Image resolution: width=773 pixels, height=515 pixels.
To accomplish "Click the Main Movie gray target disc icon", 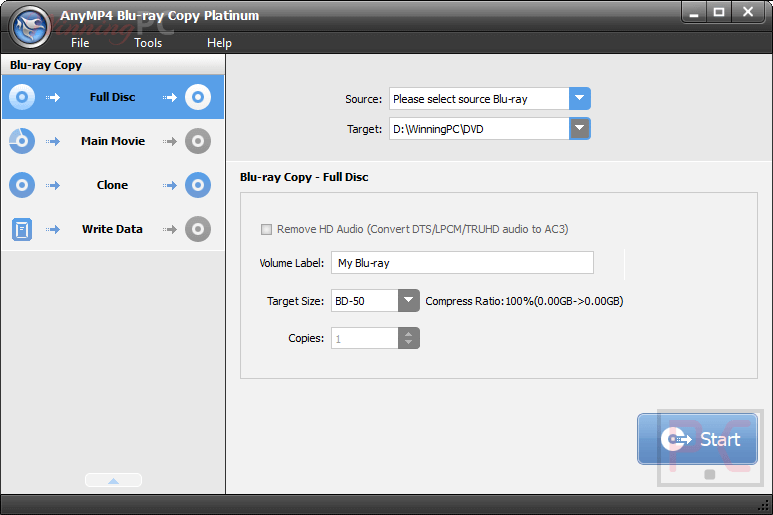I will pyautogui.click(x=198, y=141).
